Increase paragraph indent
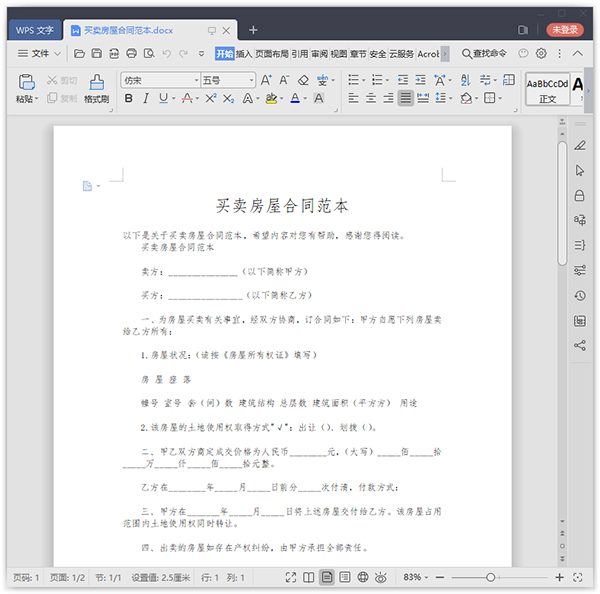 point(421,80)
